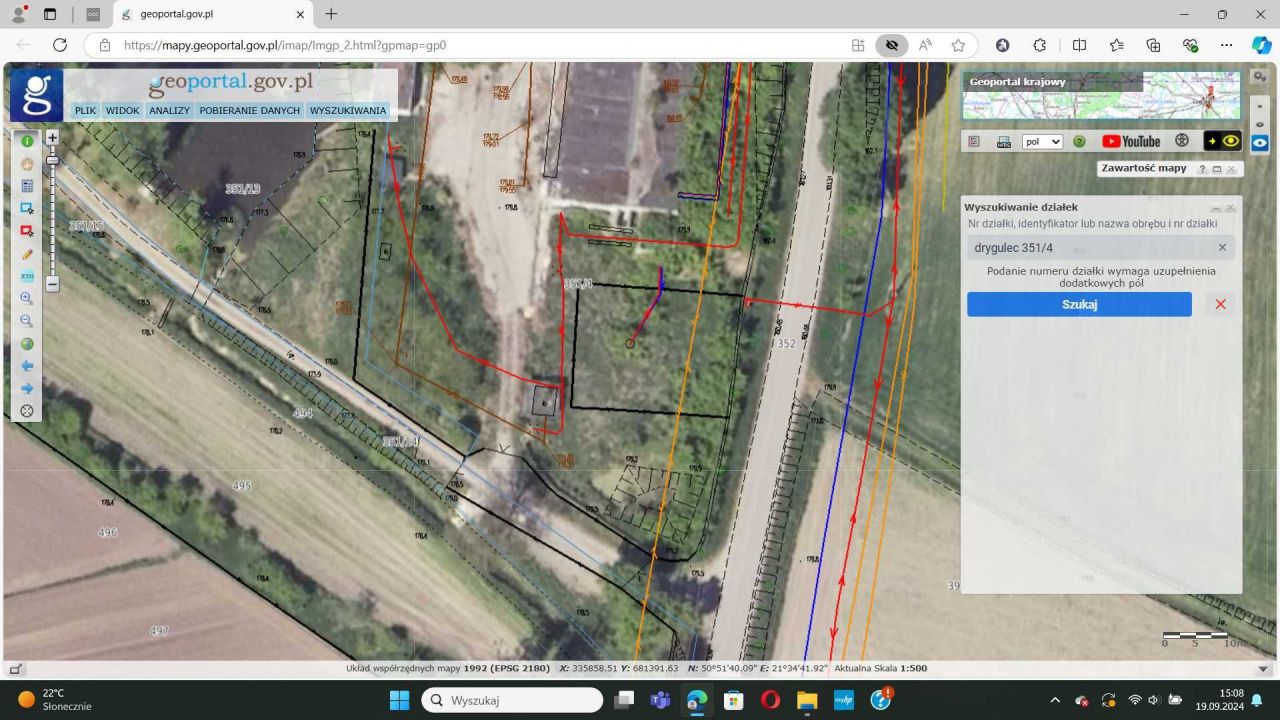
Task: Click the map zoom slider handle
Action: tap(53, 160)
